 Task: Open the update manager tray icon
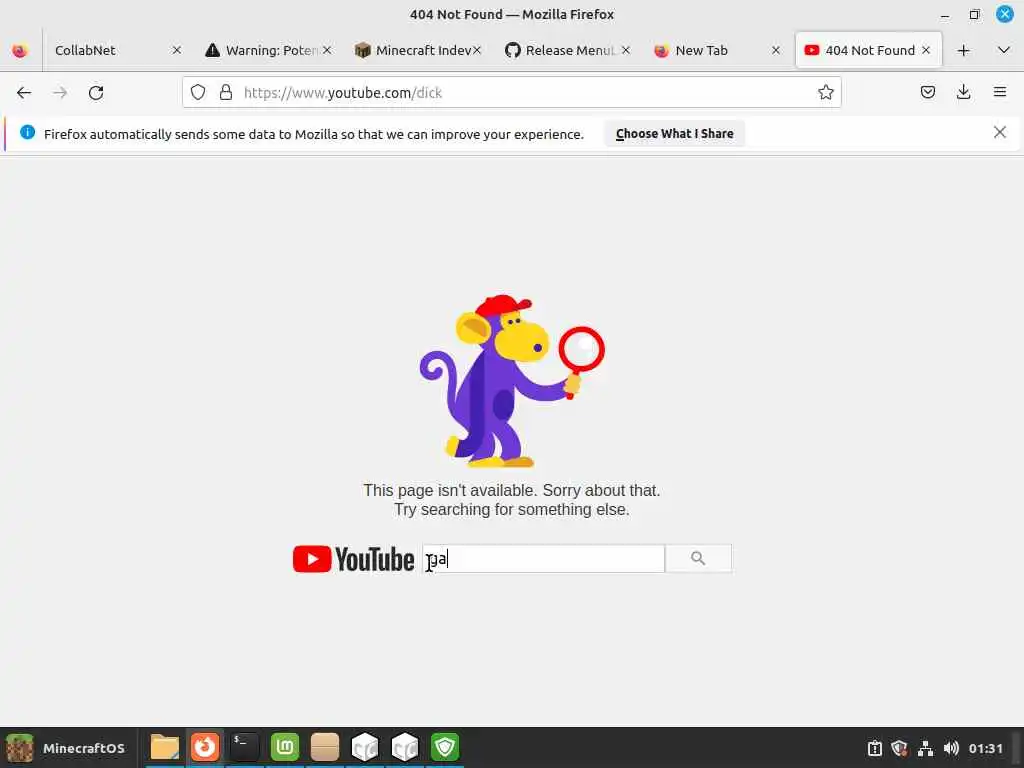(x=874, y=748)
